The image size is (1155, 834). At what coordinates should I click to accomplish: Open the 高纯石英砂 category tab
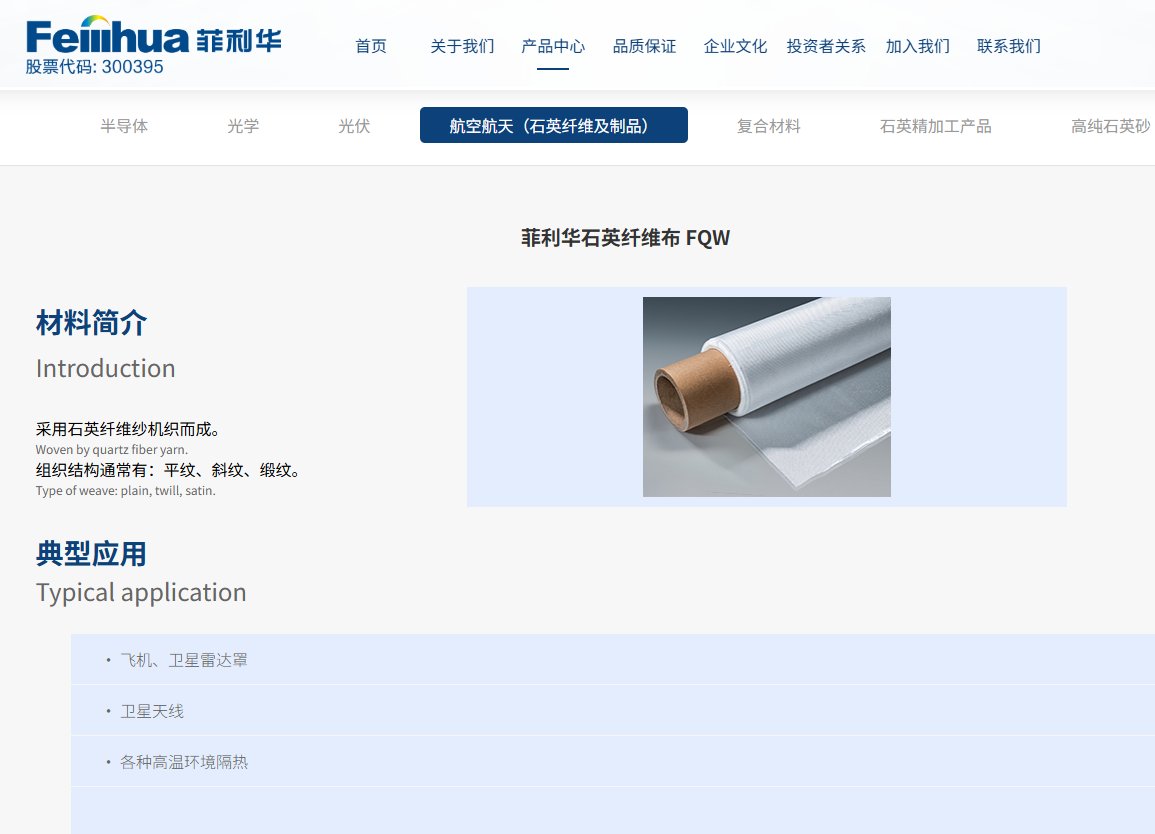tap(1111, 126)
